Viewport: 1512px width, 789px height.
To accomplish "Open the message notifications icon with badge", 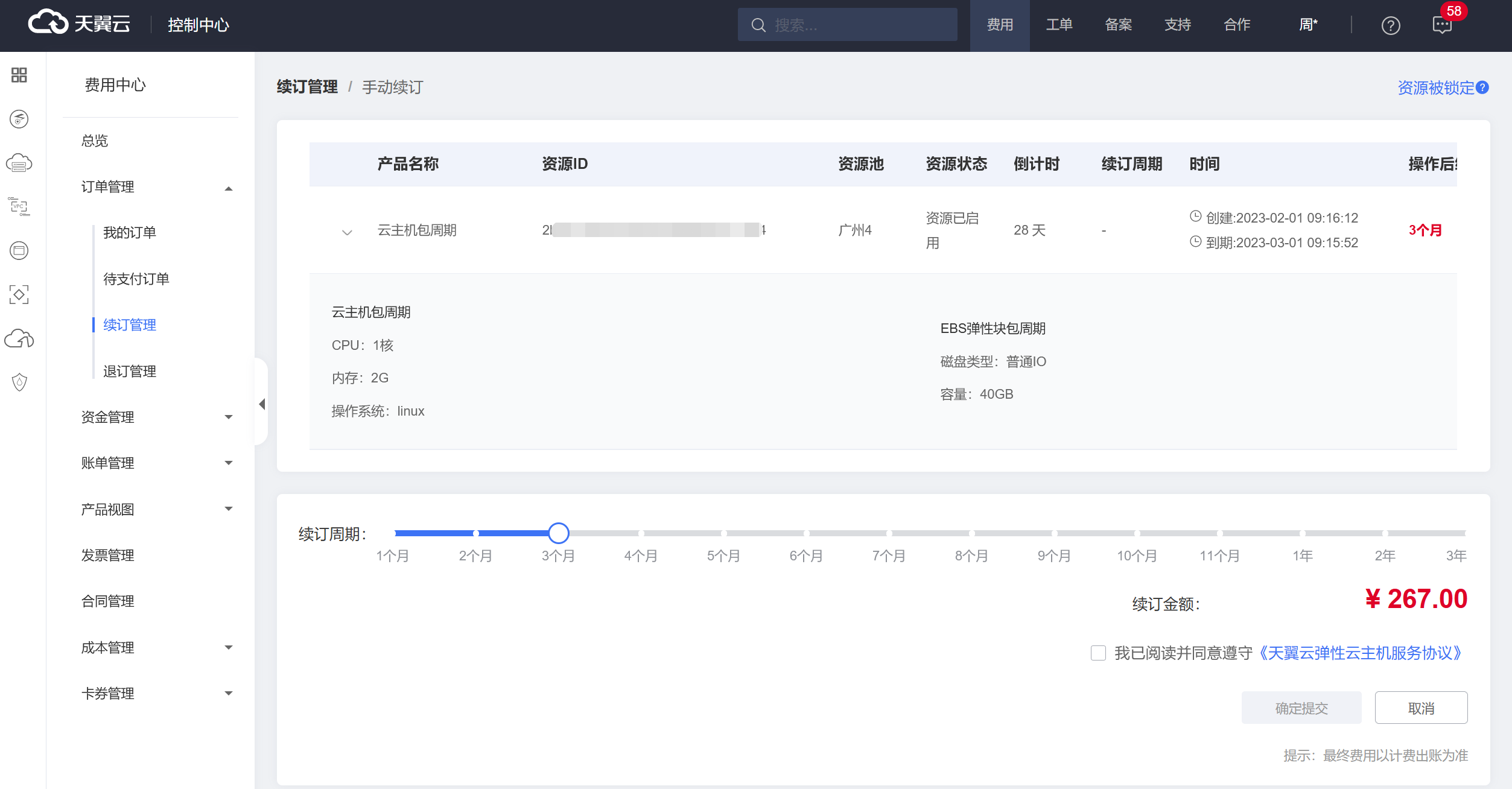I will (1442, 25).
